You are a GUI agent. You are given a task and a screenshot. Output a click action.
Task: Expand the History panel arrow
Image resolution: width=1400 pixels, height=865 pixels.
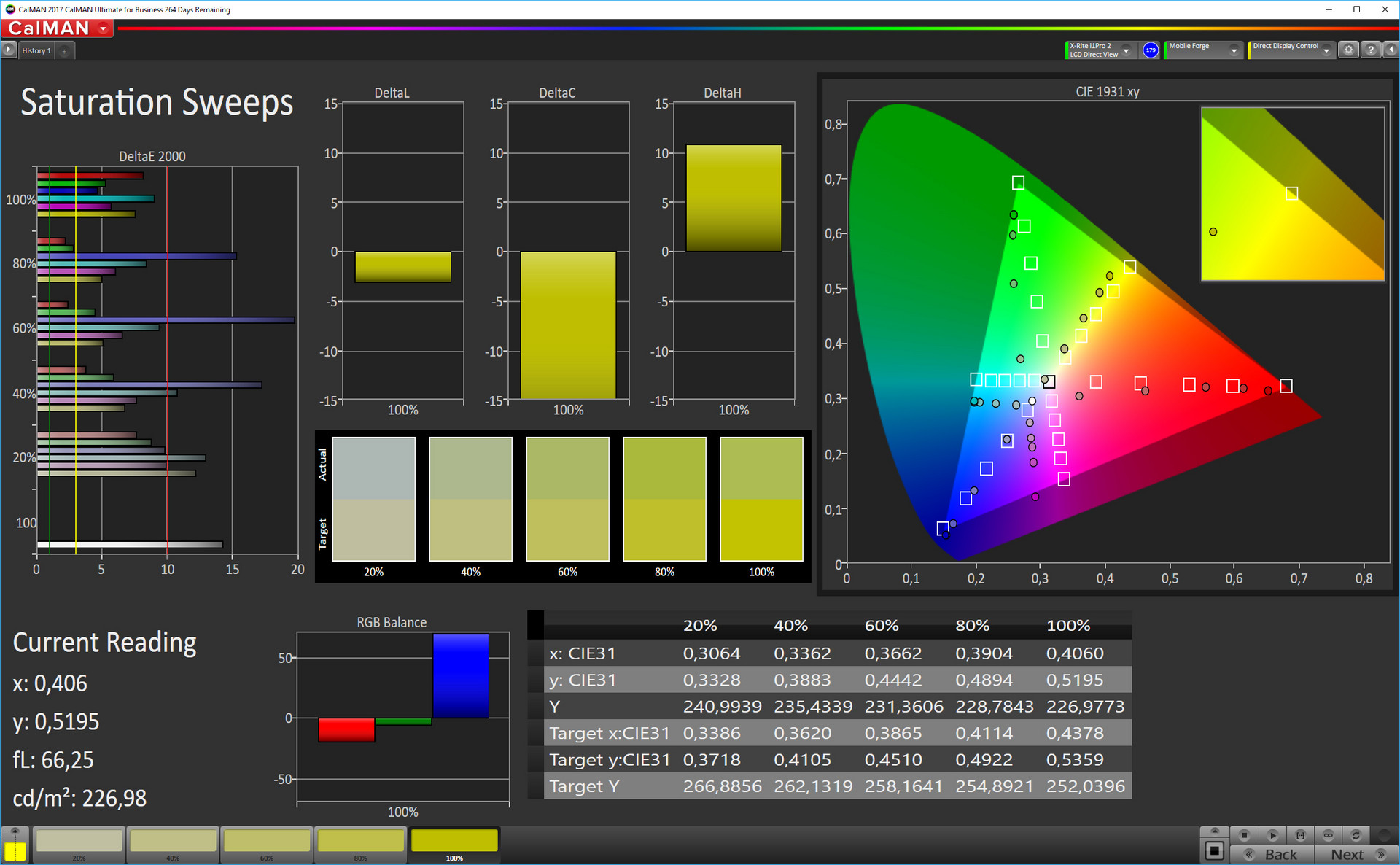point(9,50)
